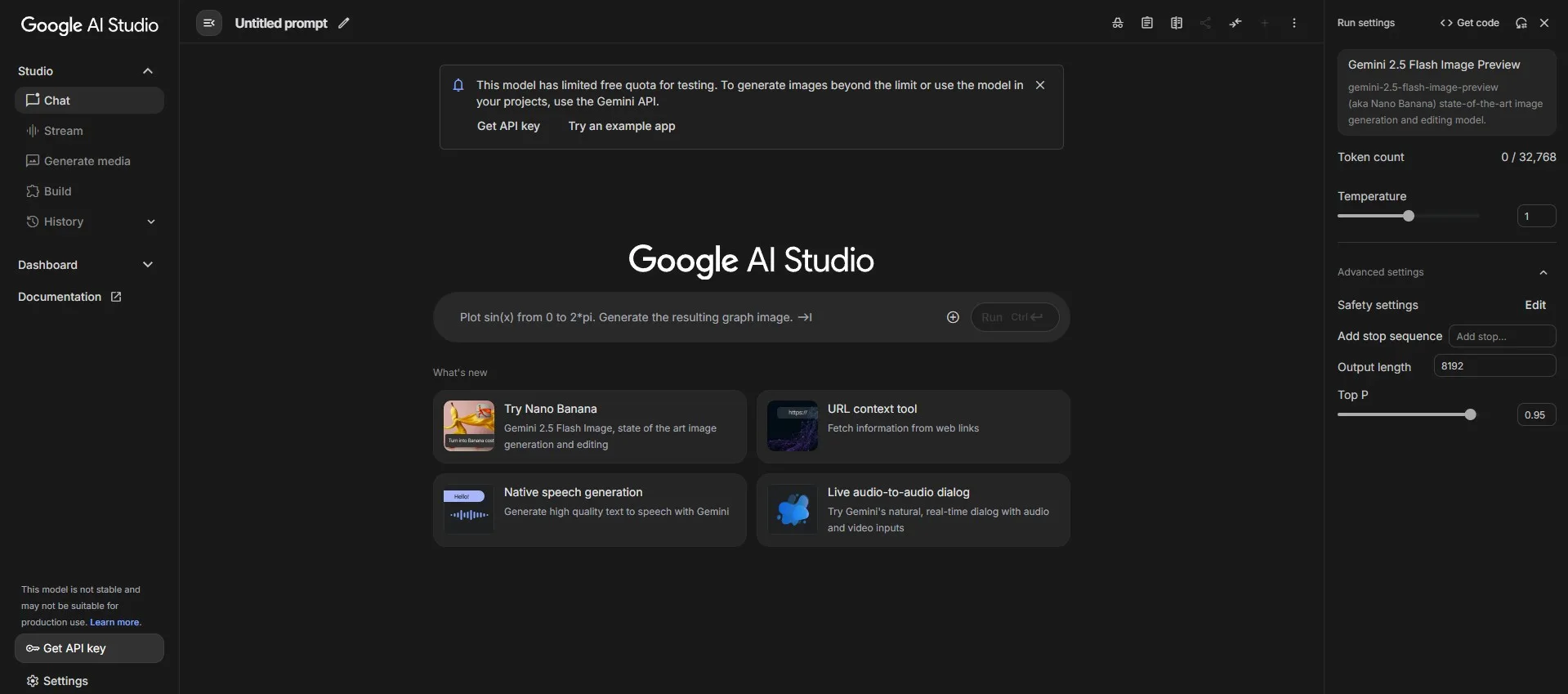The height and width of the screenshot is (694, 1568).
Task: Open the Native speech generation card
Action: click(x=589, y=510)
